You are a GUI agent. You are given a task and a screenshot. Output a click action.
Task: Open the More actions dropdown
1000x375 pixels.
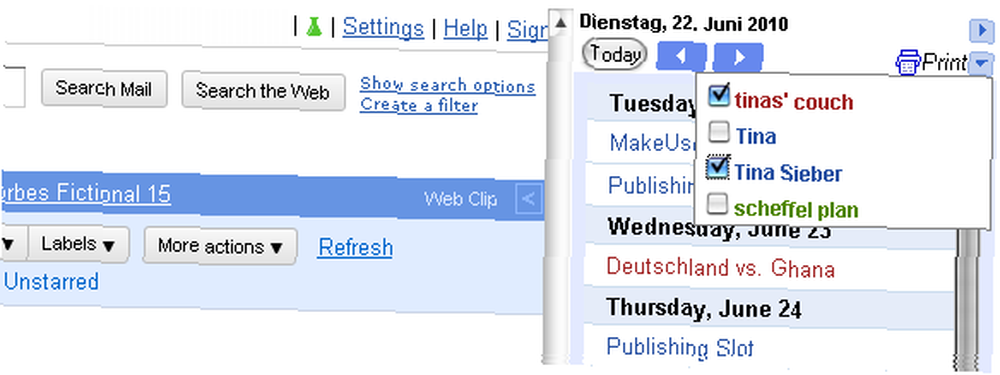coord(219,246)
